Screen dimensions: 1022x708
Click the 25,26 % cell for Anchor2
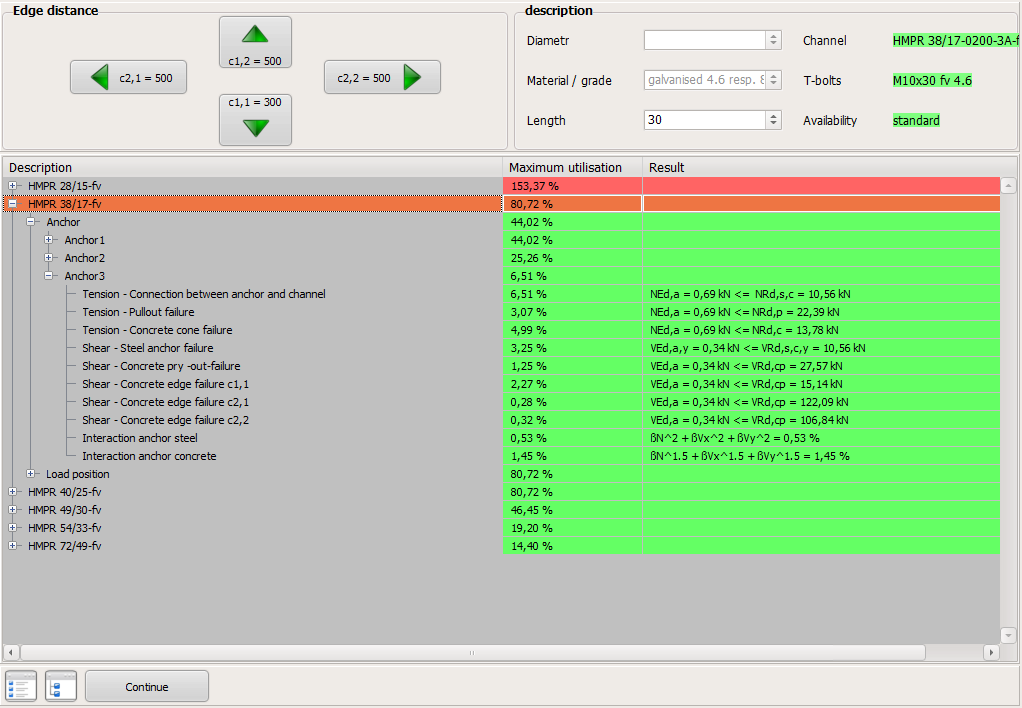(572, 258)
